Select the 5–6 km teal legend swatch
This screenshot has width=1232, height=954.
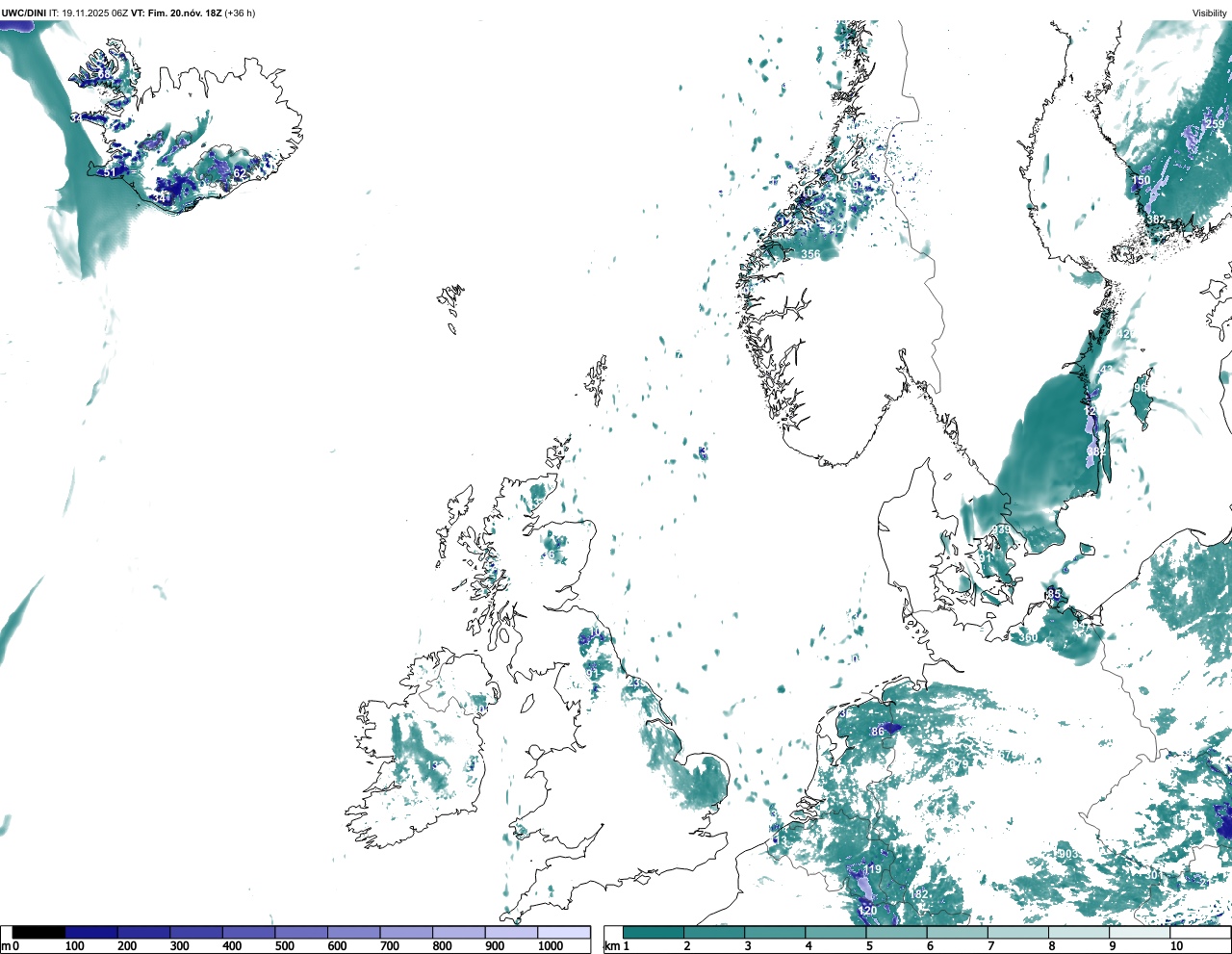pos(896,932)
